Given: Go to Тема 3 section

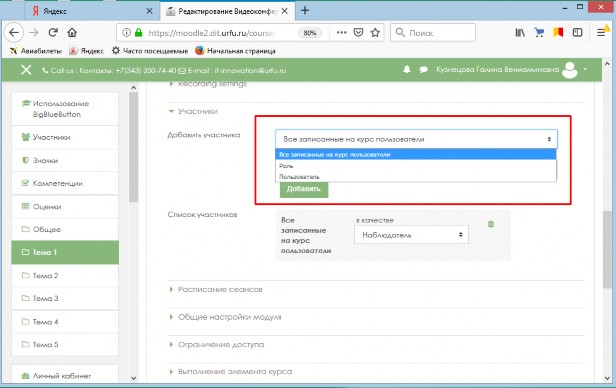Looking at the screenshot, I should pos(65,298).
